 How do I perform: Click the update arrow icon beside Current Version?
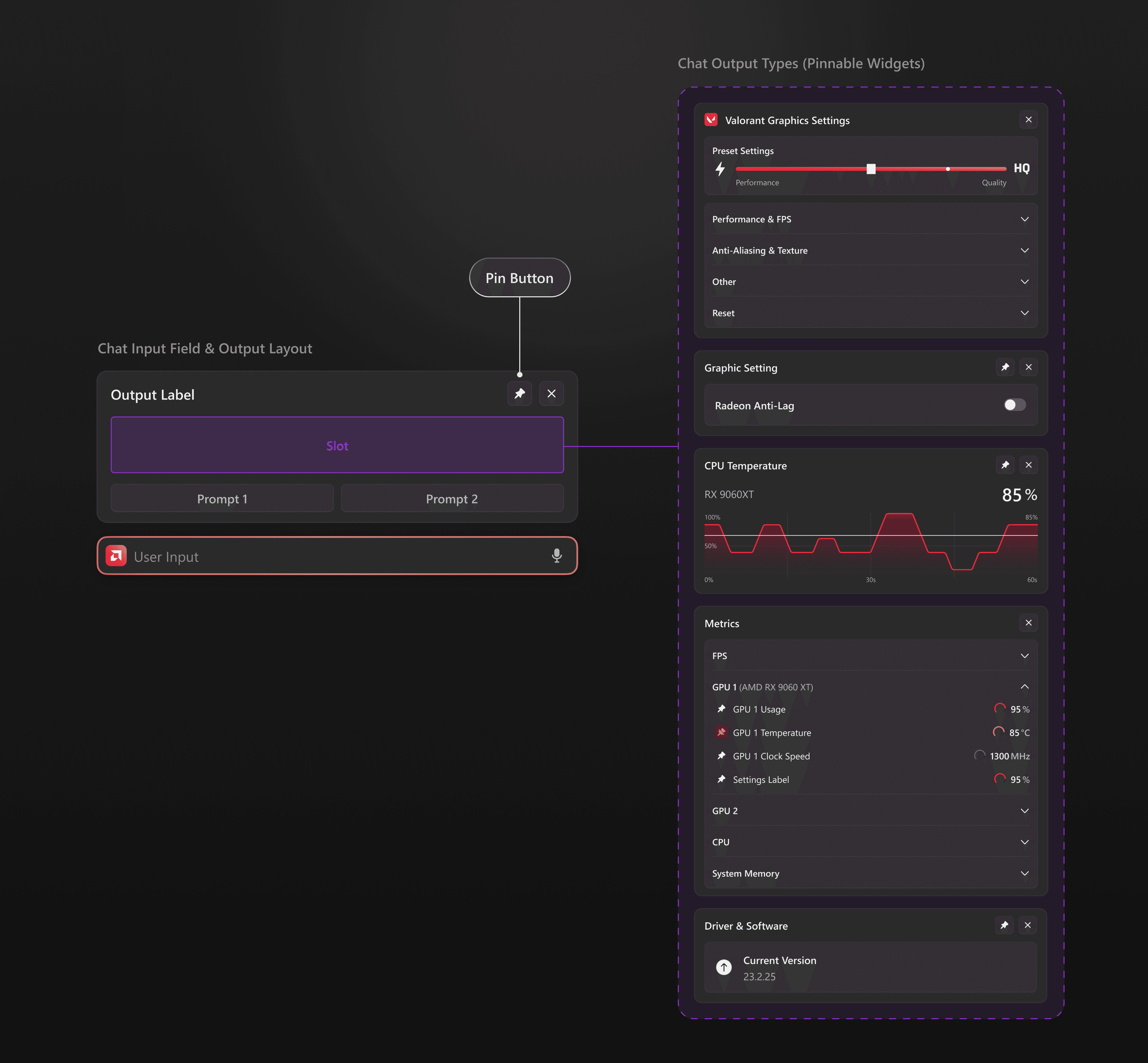point(724,968)
